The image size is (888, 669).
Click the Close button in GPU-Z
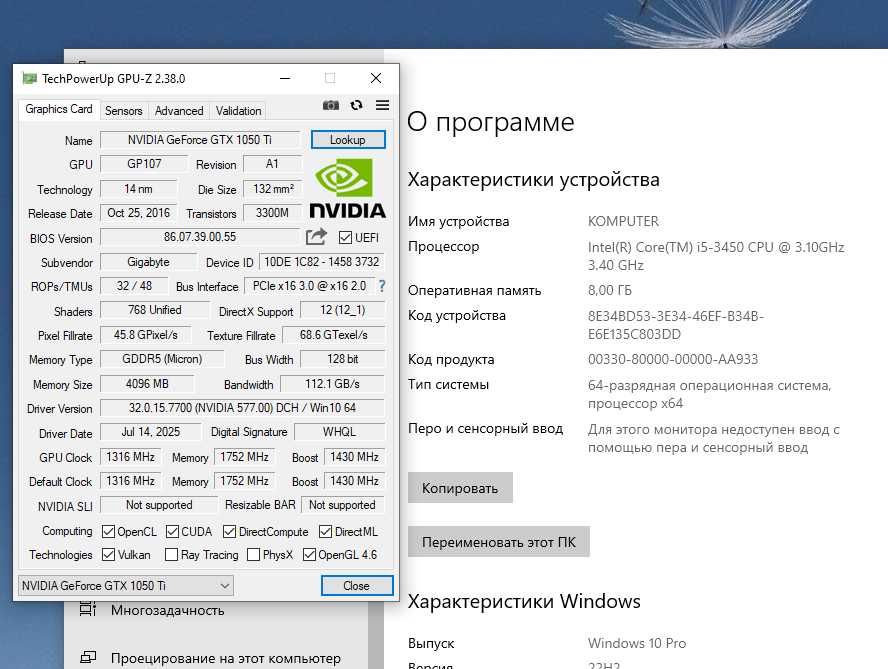pyautogui.click(x=356, y=586)
